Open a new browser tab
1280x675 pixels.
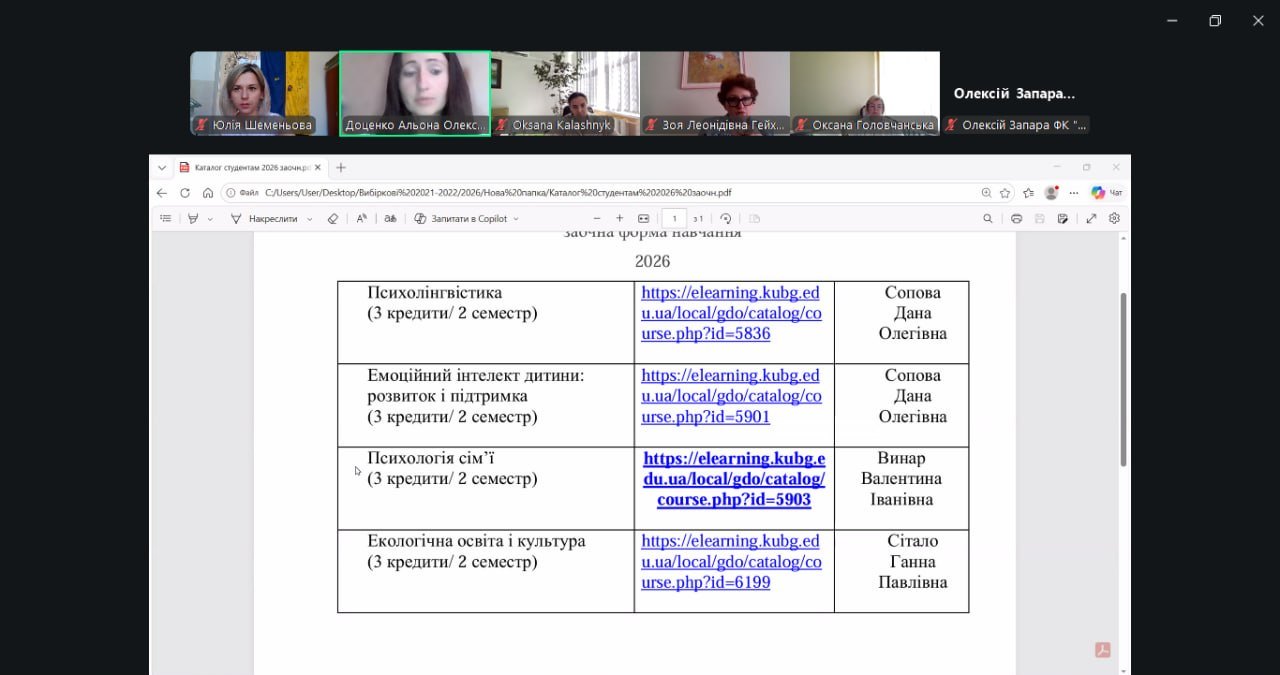click(341, 167)
